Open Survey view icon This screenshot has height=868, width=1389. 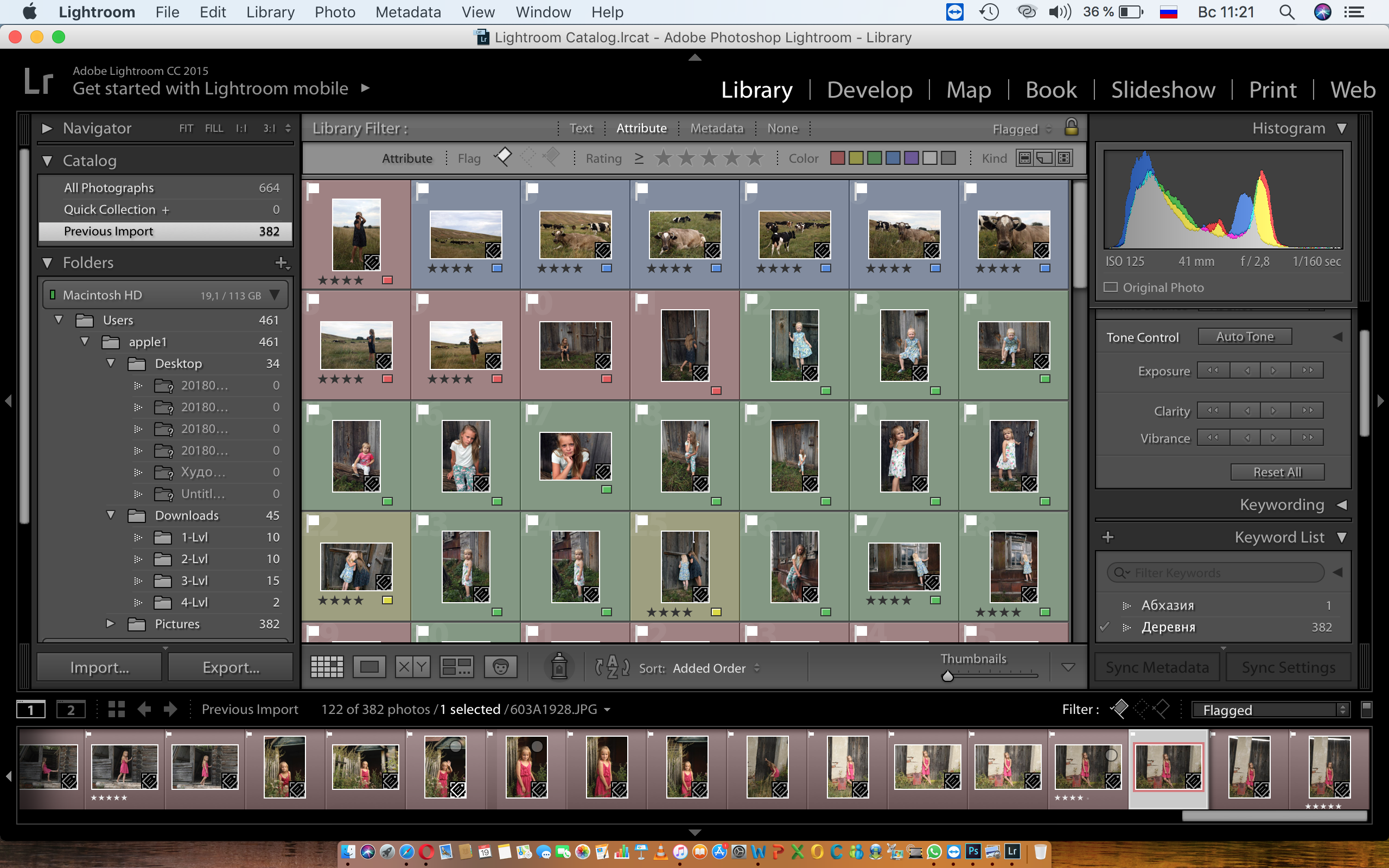pyautogui.click(x=456, y=667)
